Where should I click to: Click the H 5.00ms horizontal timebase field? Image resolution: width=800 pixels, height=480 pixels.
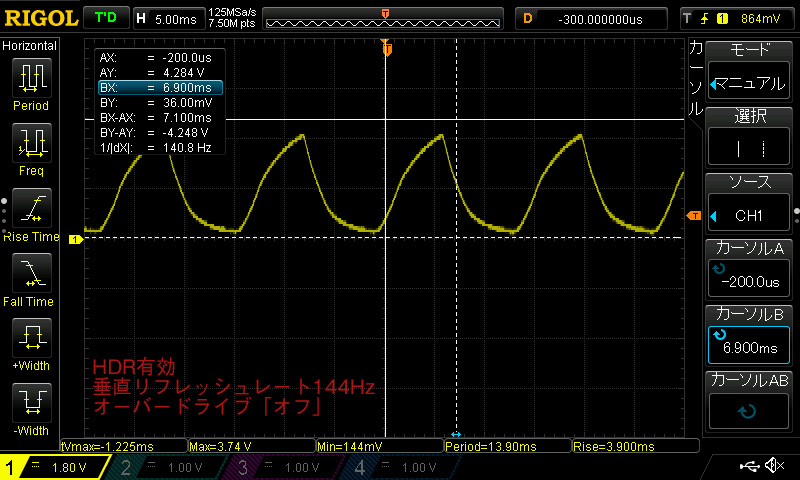168,19
